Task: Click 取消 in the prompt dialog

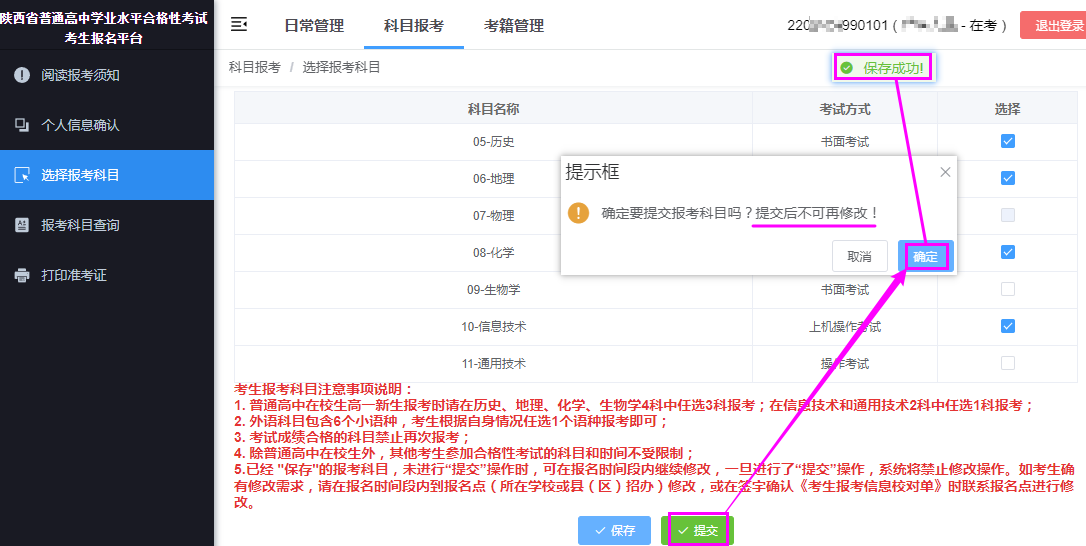Action: pos(859,257)
